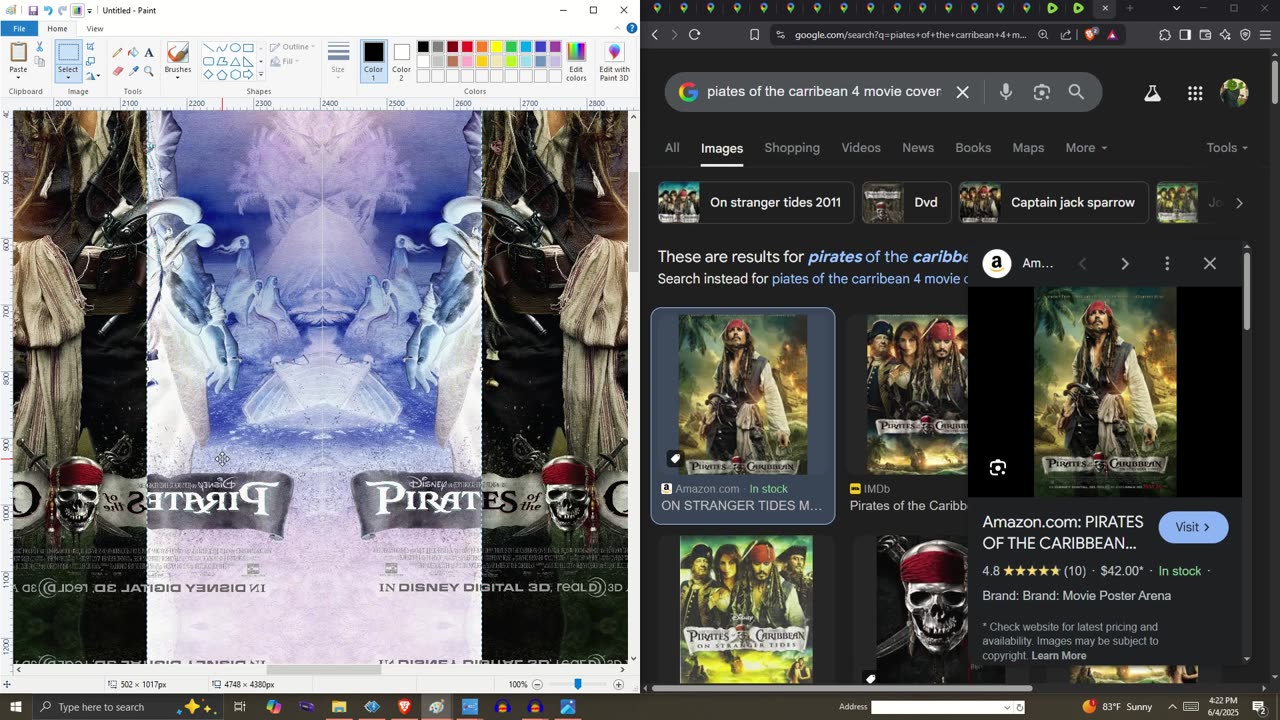This screenshot has height=720, width=1280.
Task: Click the browser address bar URL
Action: (911, 35)
